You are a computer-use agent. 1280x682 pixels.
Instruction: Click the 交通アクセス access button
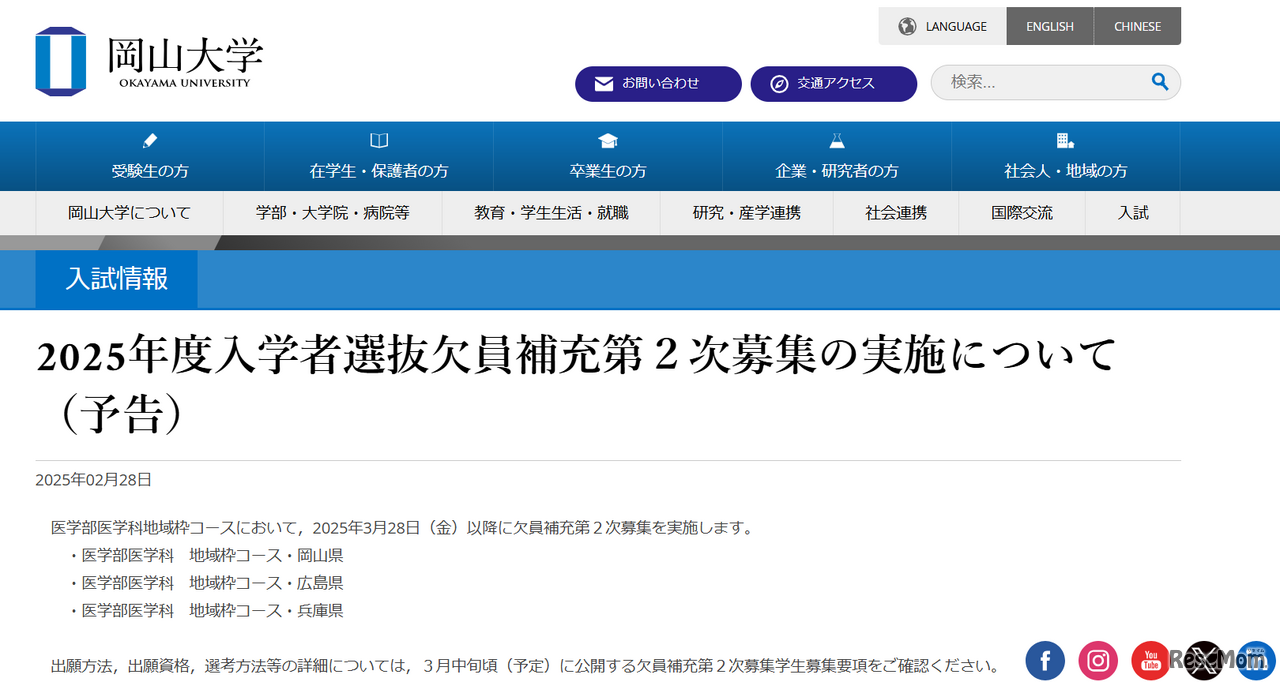point(833,84)
